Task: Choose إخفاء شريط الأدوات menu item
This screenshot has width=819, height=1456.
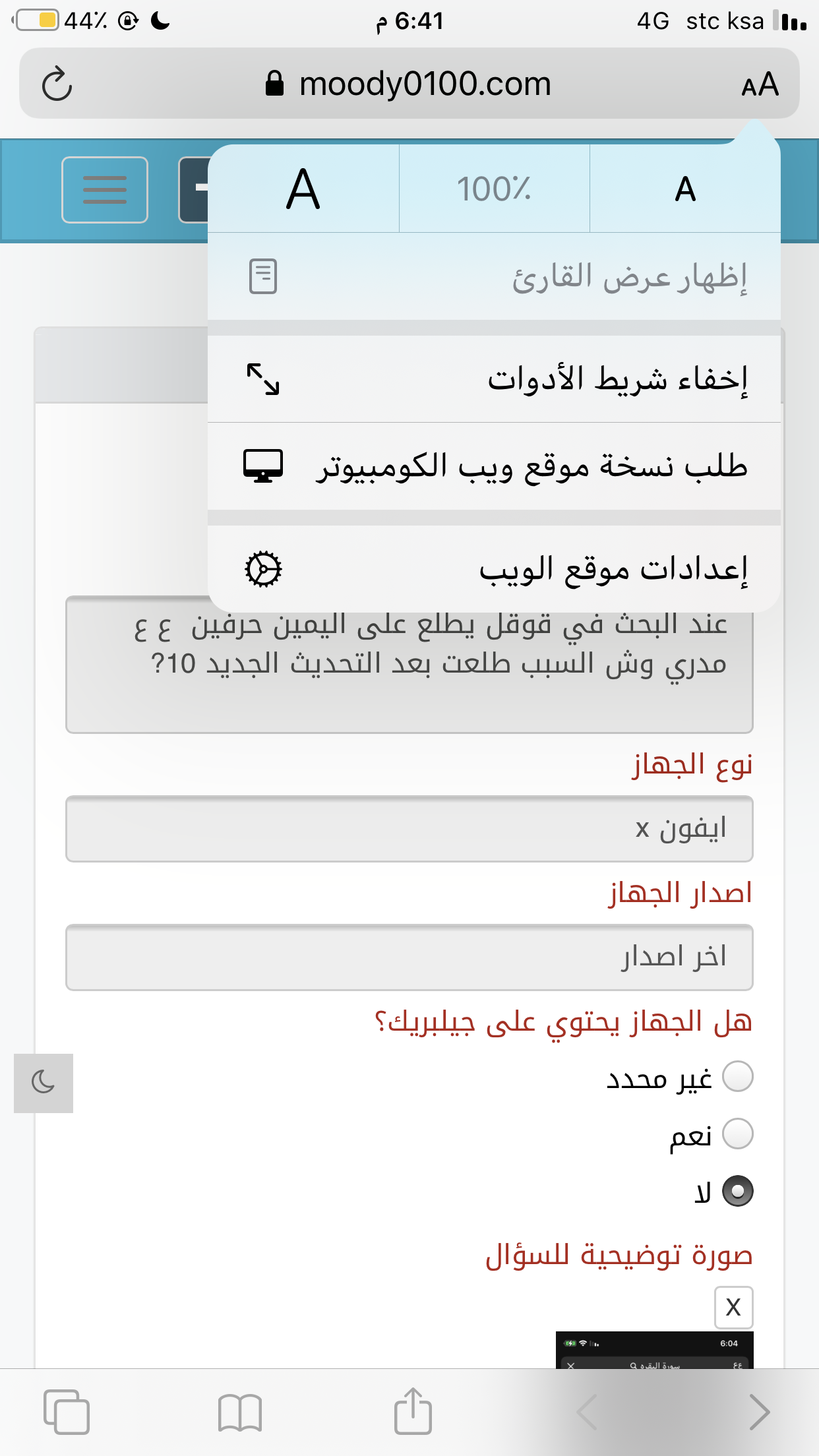Action: click(494, 379)
